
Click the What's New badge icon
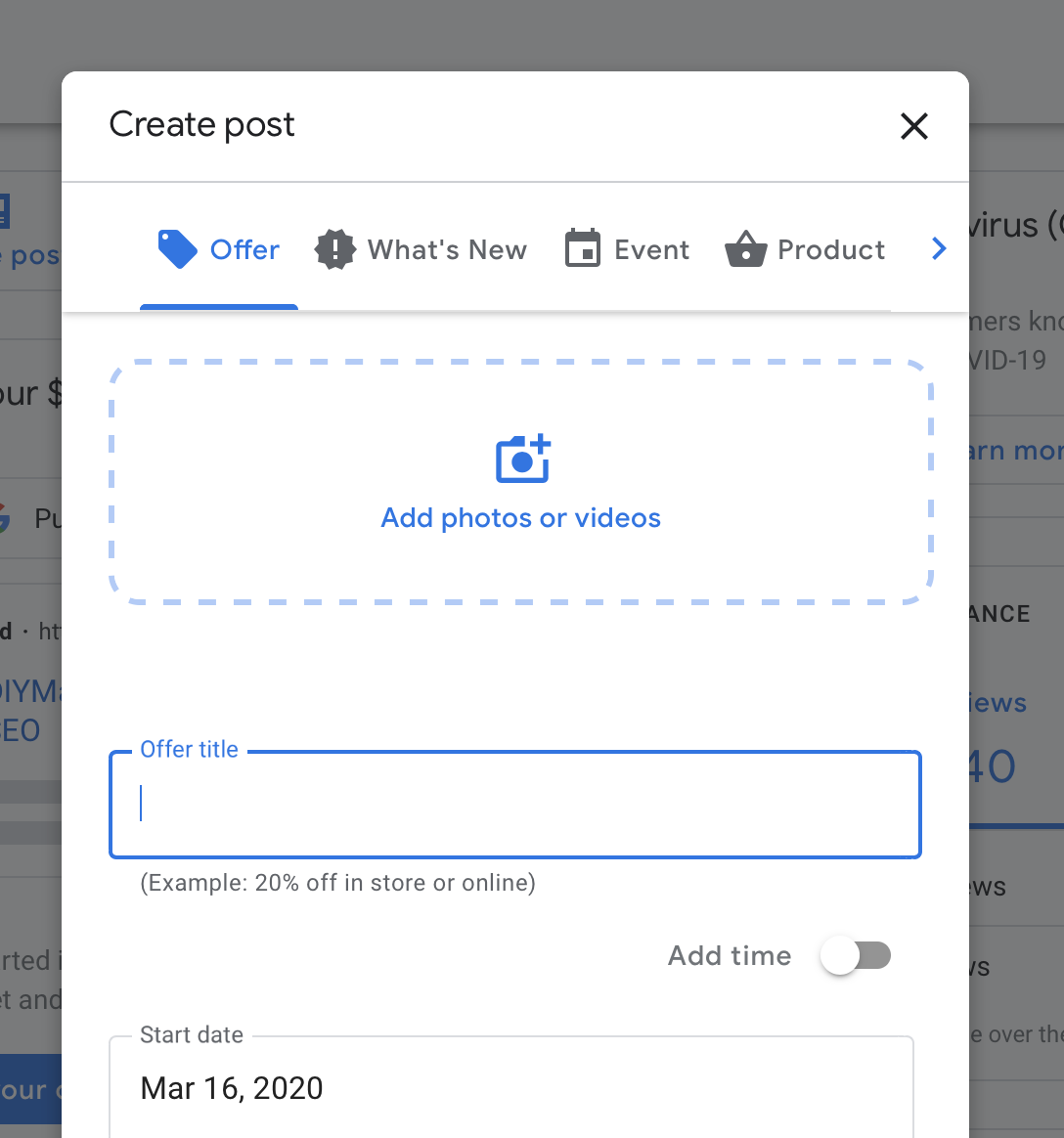[335, 249]
